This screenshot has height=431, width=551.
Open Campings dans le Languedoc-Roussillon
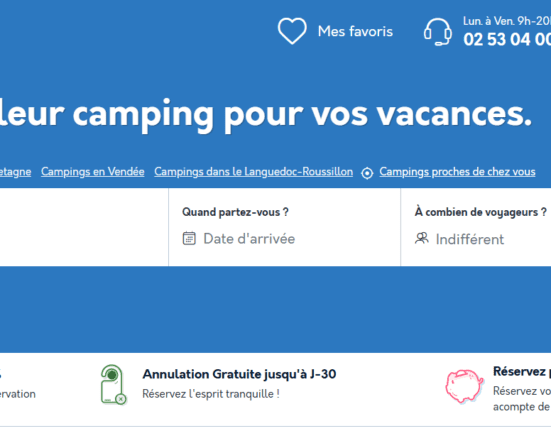pyautogui.click(x=253, y=172)
